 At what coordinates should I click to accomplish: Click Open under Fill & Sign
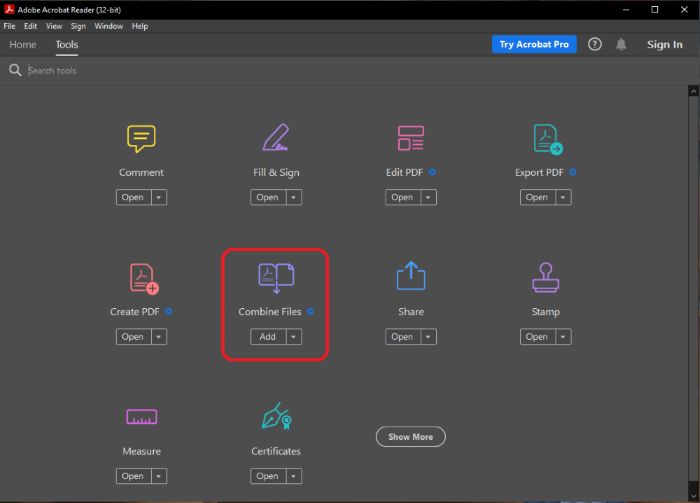268,197
